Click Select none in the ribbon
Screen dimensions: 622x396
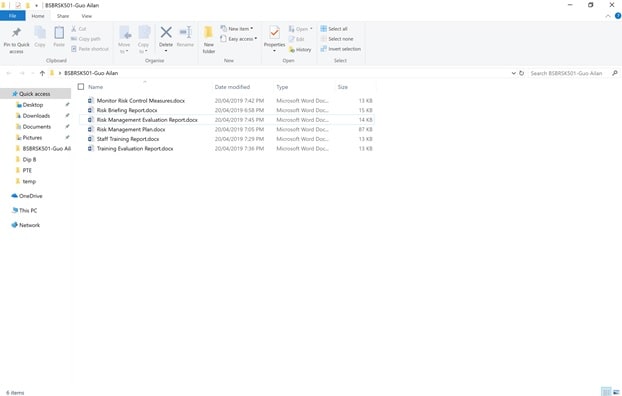[x=337, y=39]
